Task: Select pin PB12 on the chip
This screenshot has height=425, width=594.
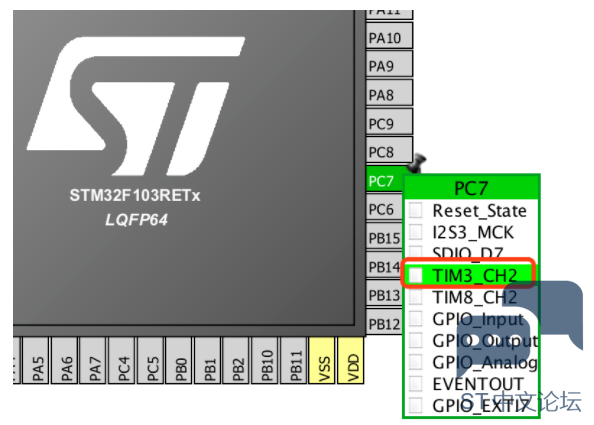Action: click(x=384, y=321)
